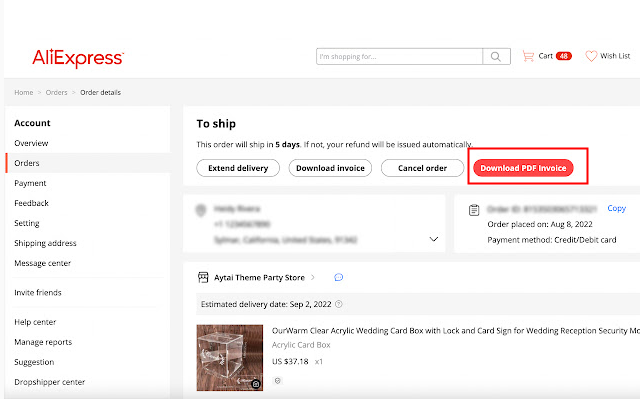Viewport: 640px width, 399px height.
Task: Open the shopping cart icon
Action: pyautogui.click(x=528, y=56)
